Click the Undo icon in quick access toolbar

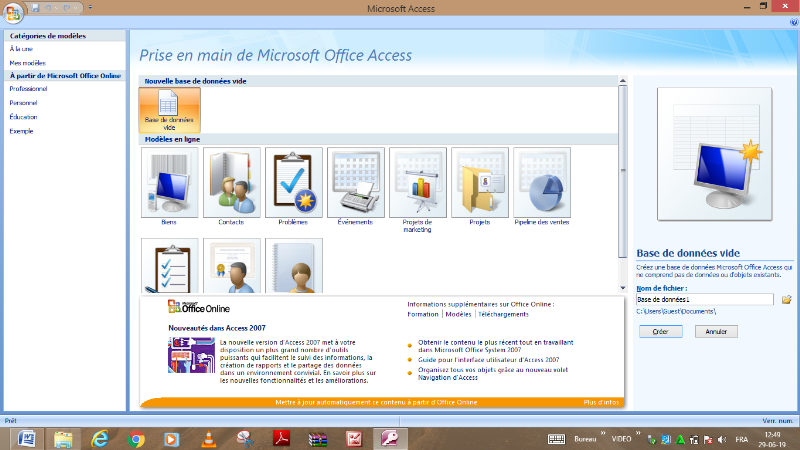click(49, 8)
